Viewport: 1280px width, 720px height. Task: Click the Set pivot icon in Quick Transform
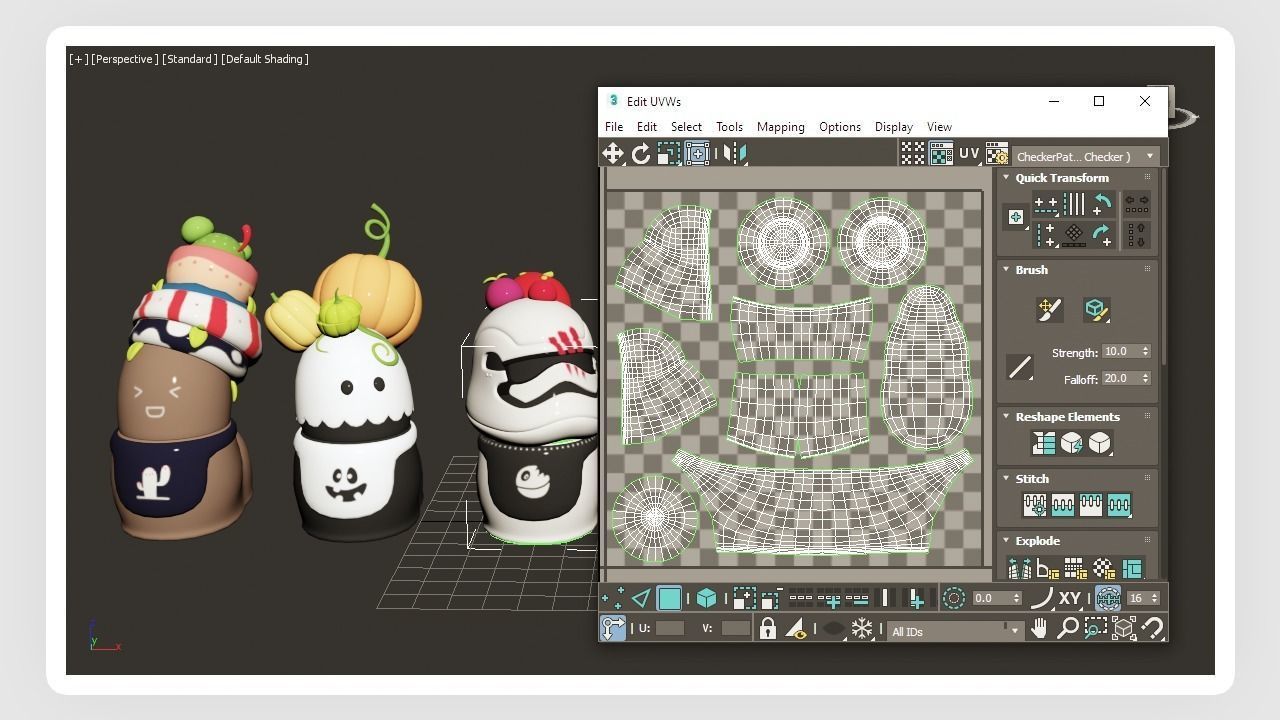pyautogui.click(x=1016, y=217)
